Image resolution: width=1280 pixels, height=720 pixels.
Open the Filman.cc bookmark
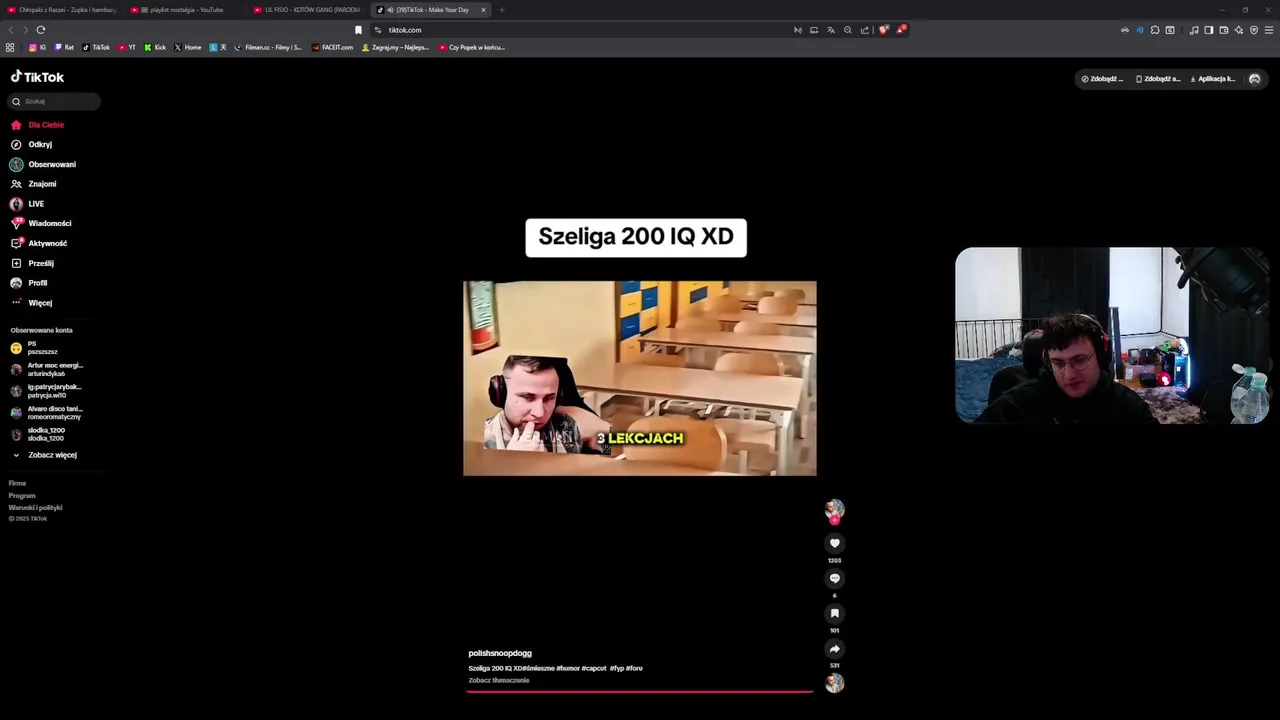268,47
